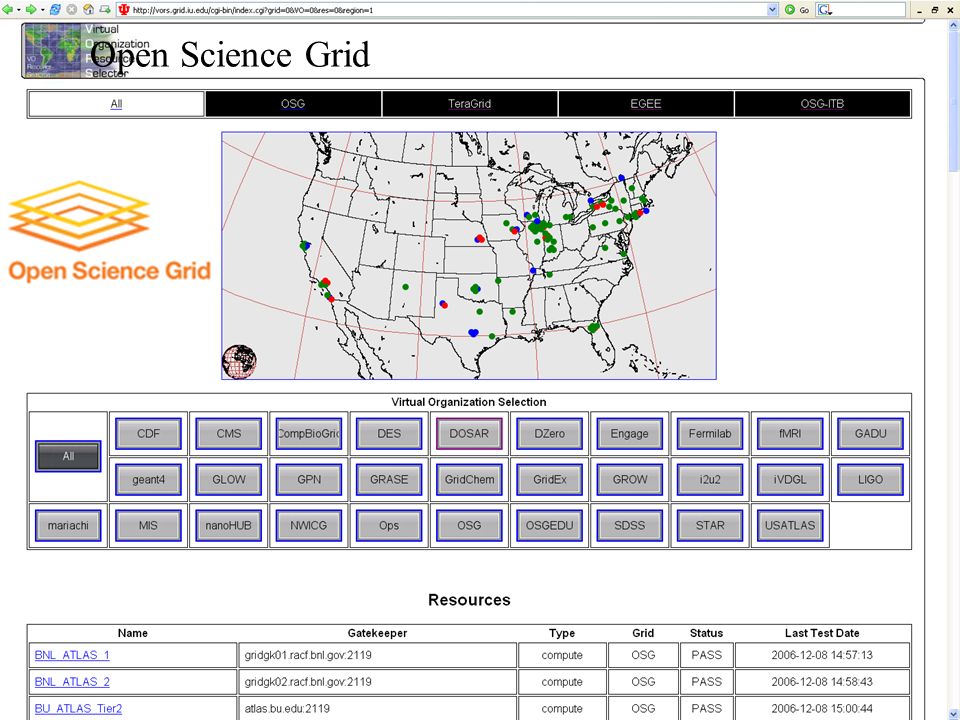The width and height of the screenshot is (960, 720).
Task: Select the Engage VO button
Action: tap(629, 433)
